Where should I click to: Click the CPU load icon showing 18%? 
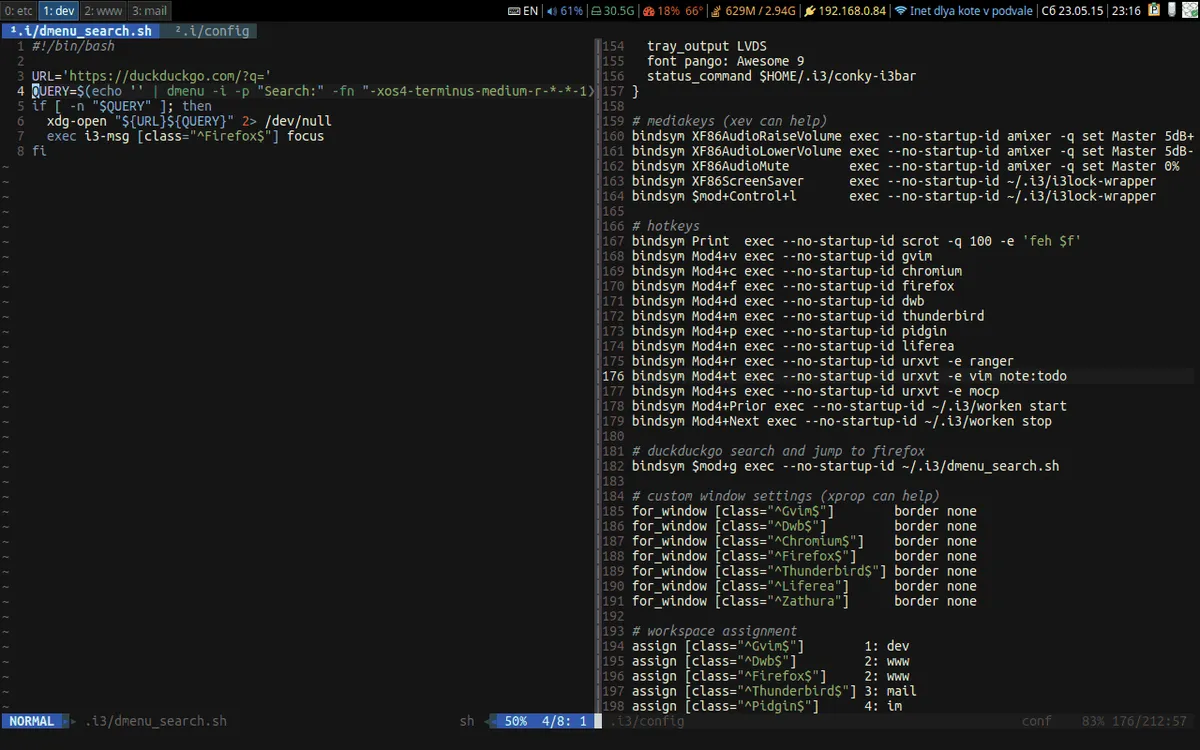pyautogui.click(x=649, y=10)
